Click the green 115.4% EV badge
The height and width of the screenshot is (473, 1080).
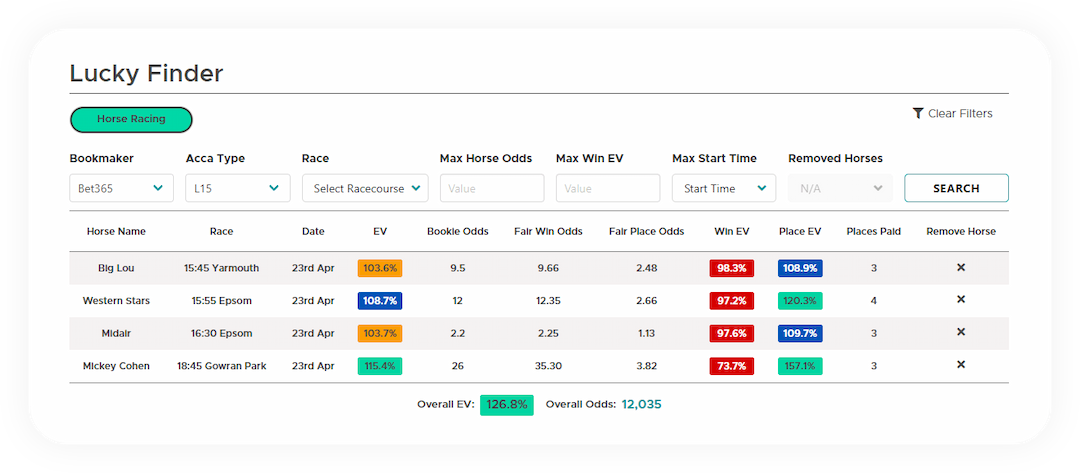tap(380, 366)
